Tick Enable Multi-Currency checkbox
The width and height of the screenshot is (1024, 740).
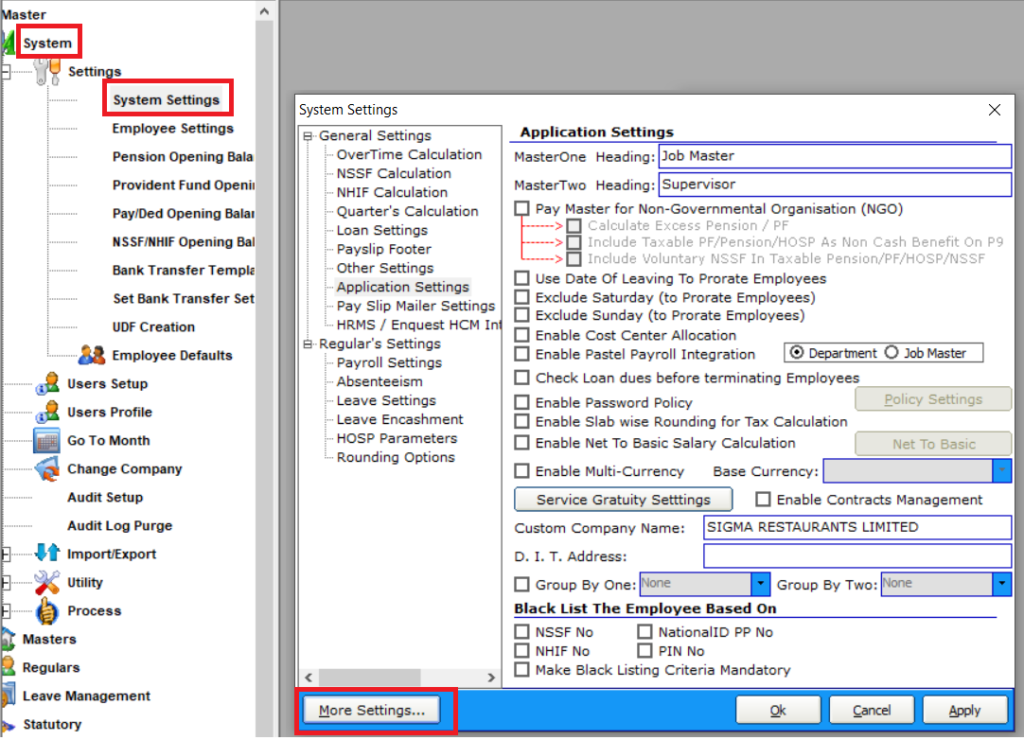(522, 471)
